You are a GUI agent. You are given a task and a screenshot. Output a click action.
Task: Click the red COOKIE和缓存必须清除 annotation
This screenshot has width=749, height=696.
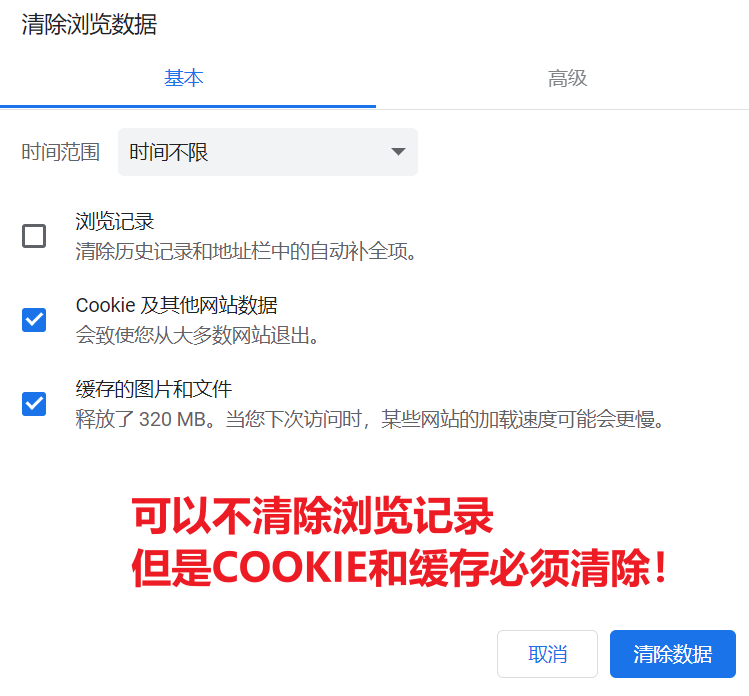click(x=399, y=568)
